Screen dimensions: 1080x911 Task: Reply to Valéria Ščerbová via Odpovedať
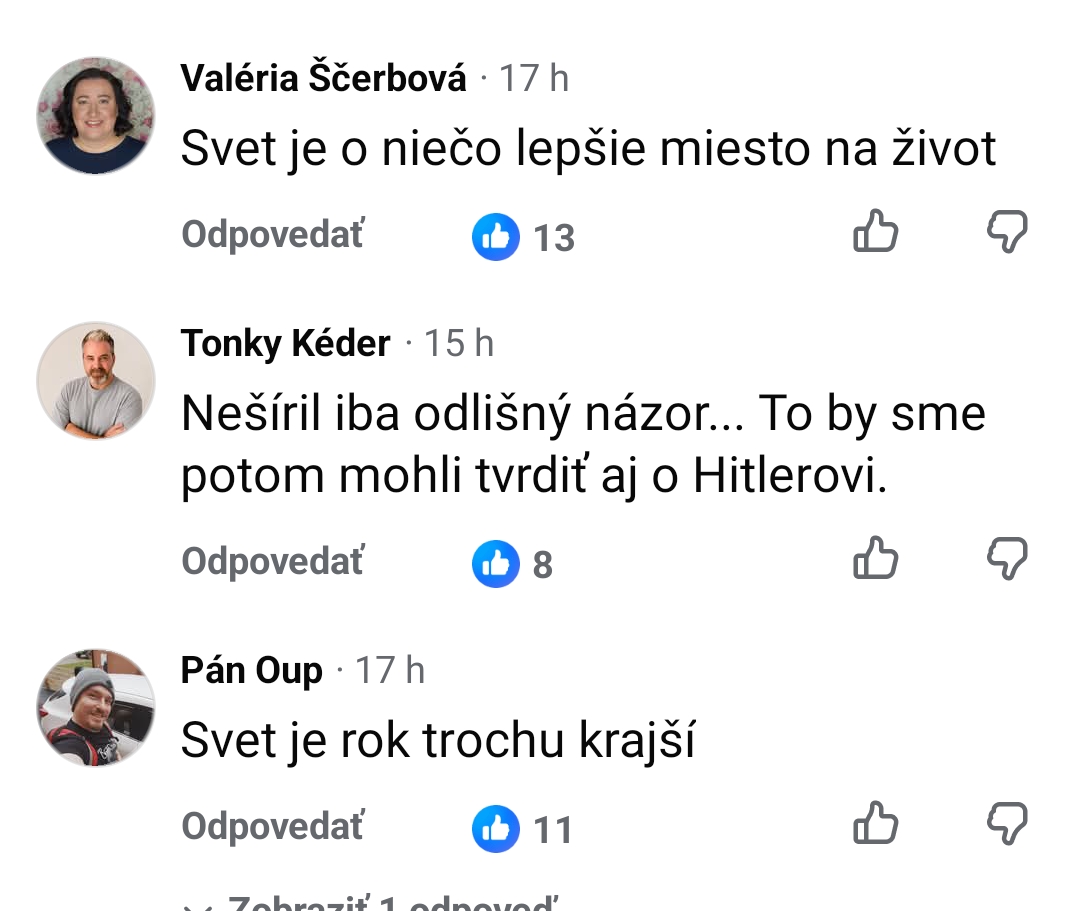pyautogui.click(x=273, y=234)
